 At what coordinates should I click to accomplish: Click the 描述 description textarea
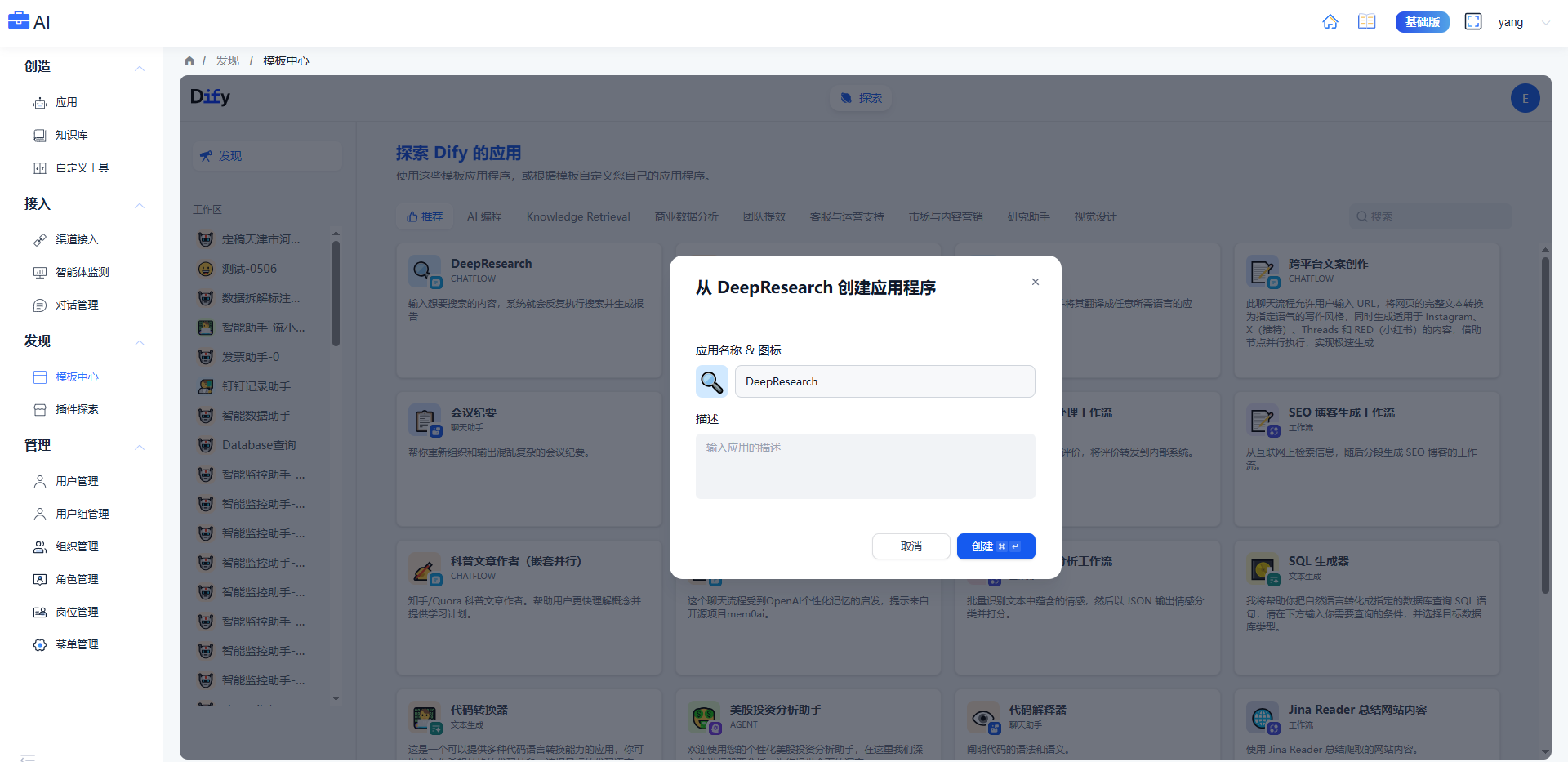click(866, 466)
